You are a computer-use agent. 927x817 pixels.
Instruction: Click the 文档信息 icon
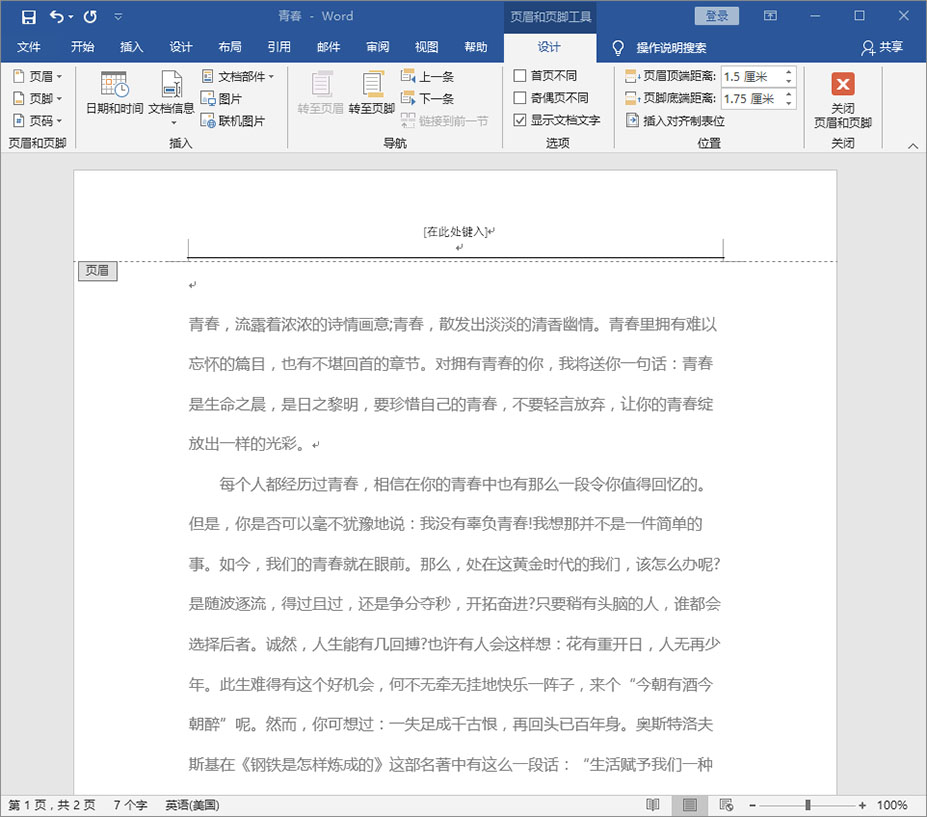tap(171, 84)
